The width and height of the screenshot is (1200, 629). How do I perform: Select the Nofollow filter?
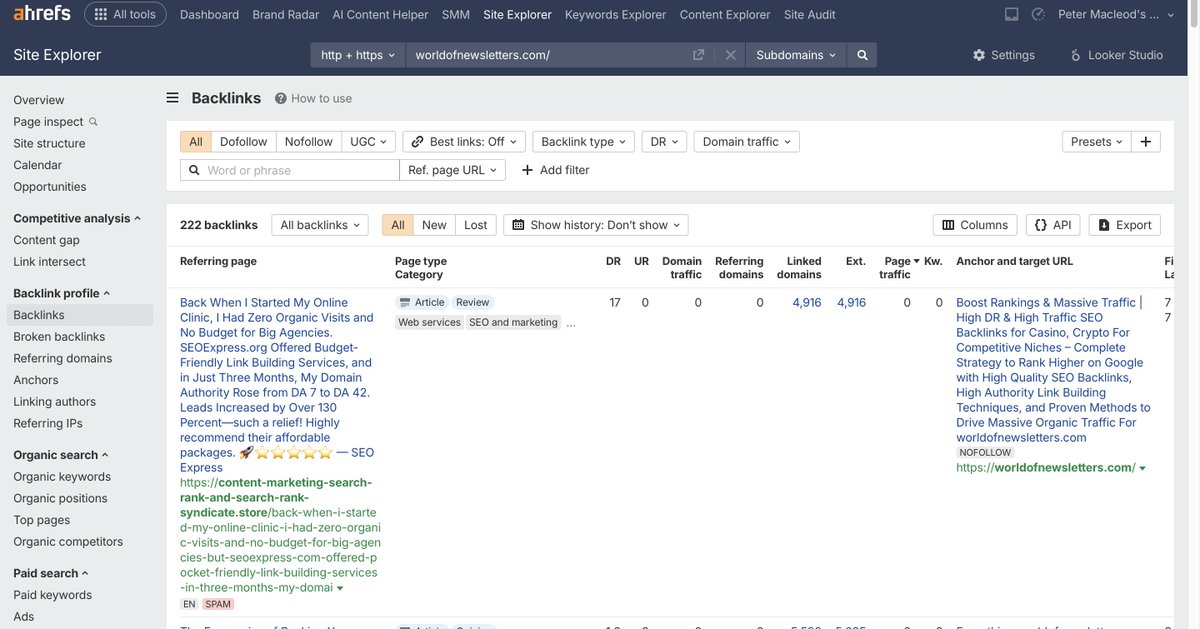309,142
